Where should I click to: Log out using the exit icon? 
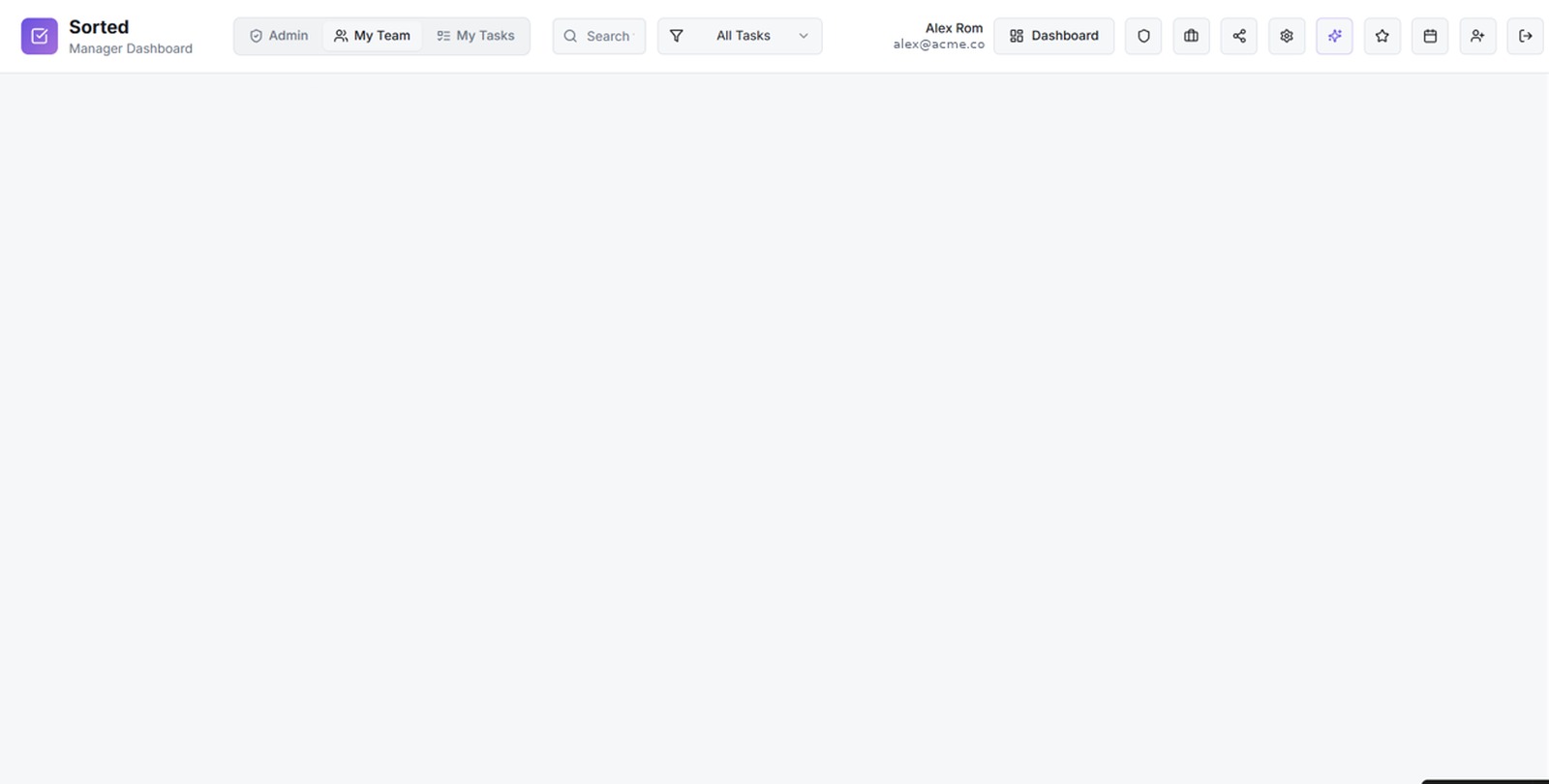point(1526,36)
